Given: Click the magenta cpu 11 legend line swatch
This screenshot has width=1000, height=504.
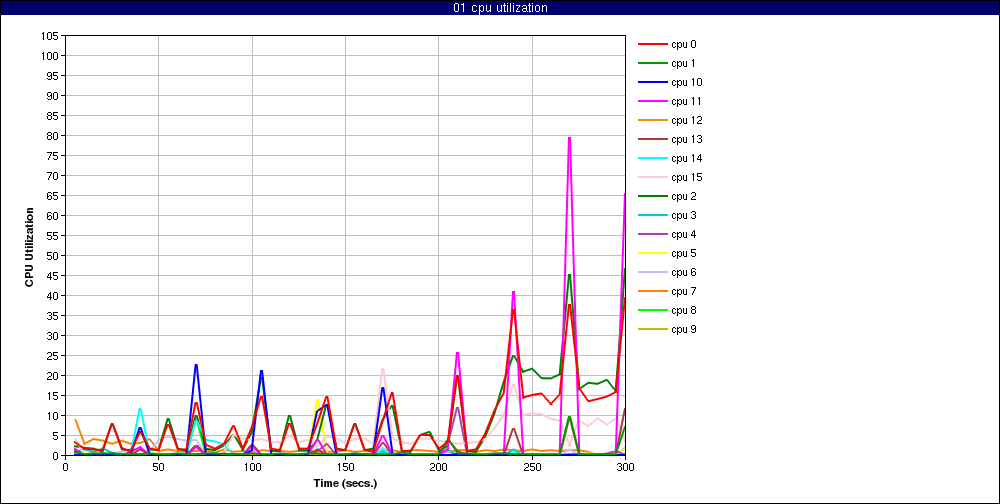Looking at the screenshot, I should (x=652, y=101).
